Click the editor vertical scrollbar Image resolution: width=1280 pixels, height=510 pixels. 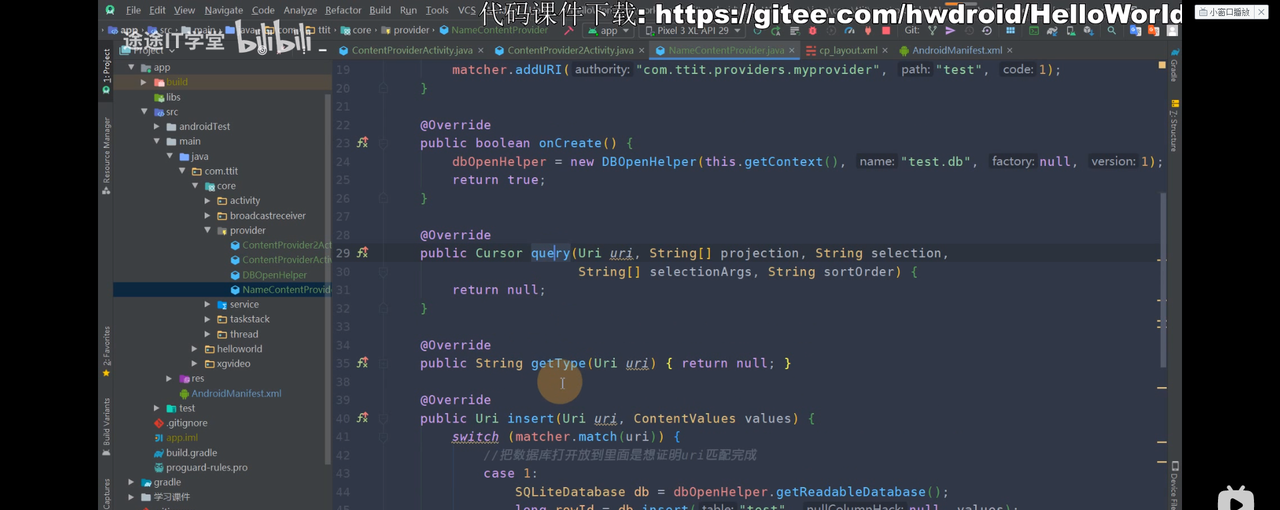click(x=1162, y=280)
